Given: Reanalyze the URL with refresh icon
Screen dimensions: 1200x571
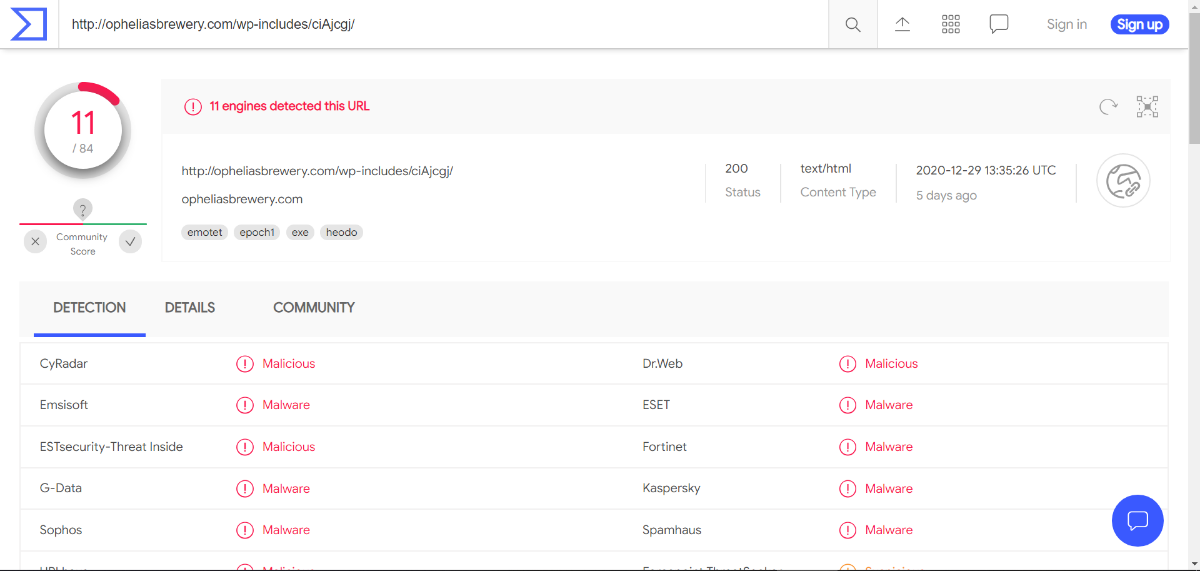Looking at the screenshot, I should [x=1108, y=106].
